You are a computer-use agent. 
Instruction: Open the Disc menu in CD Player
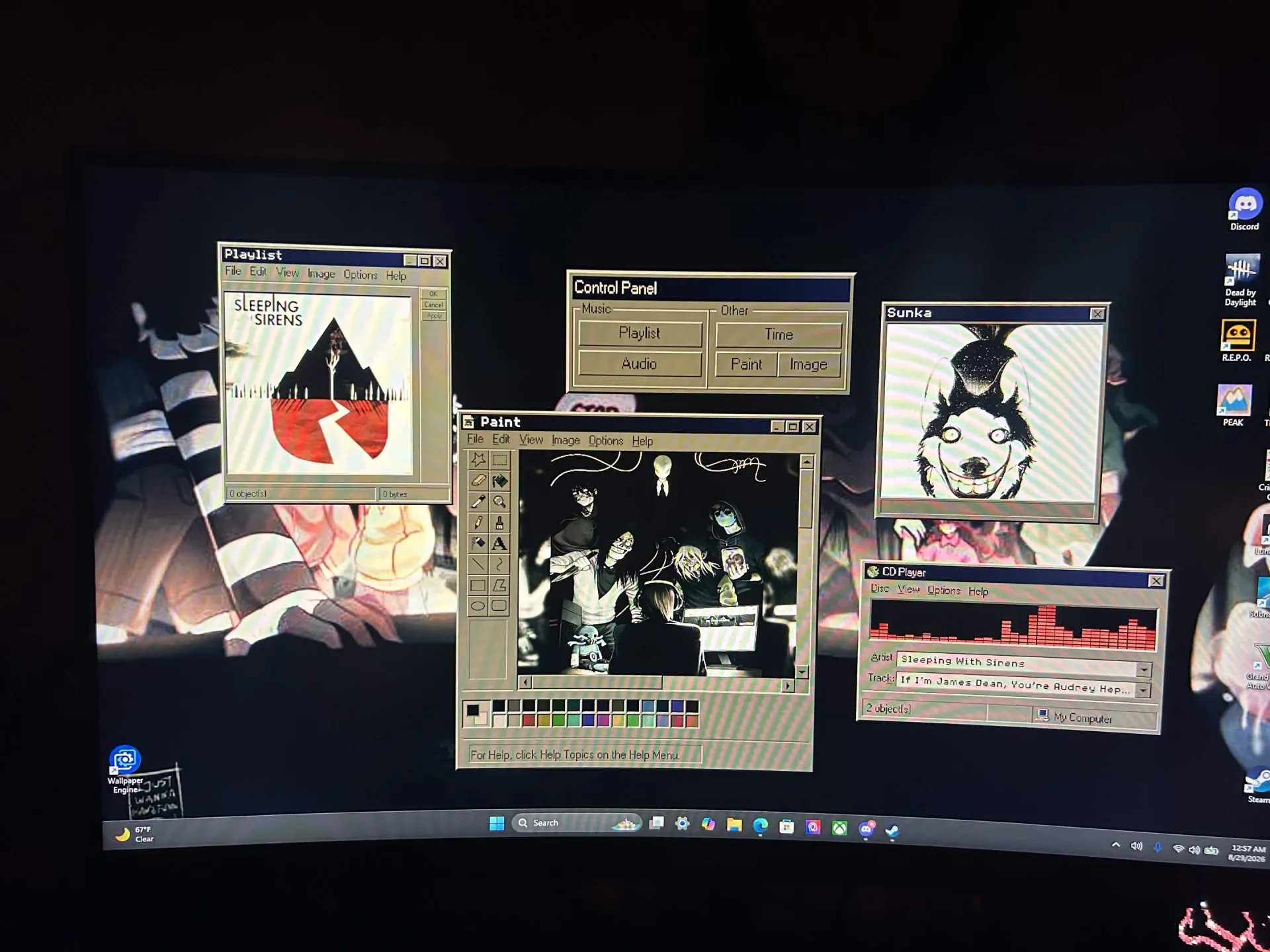(880, 588)
